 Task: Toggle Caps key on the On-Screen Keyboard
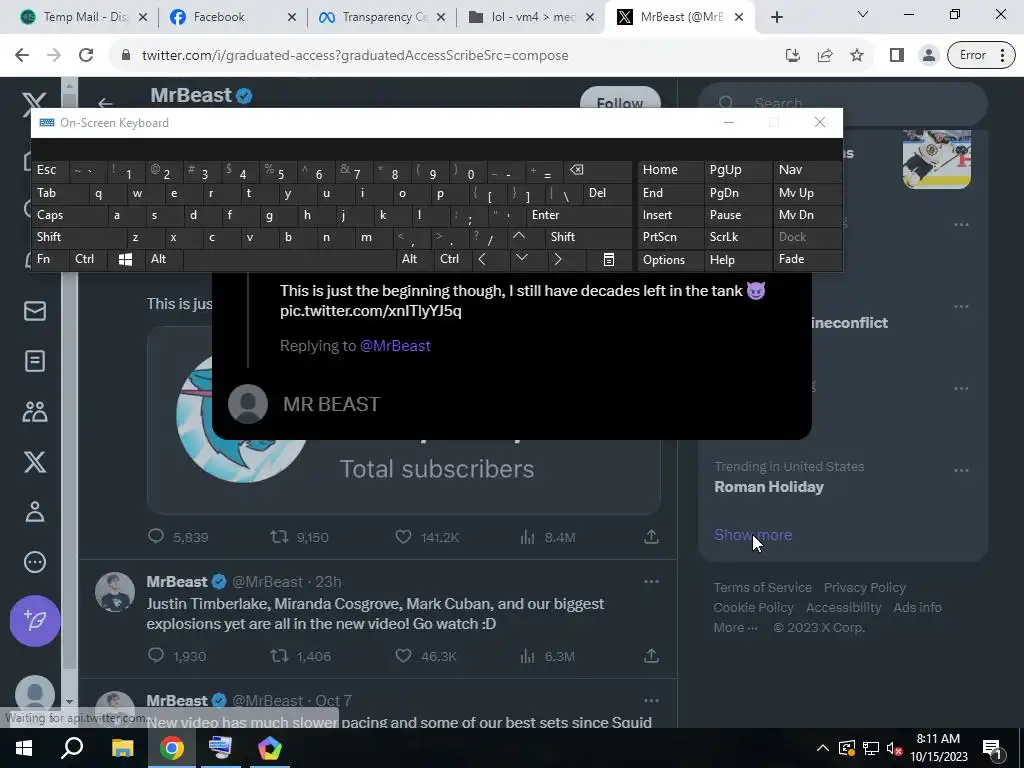tap(68, 215)
